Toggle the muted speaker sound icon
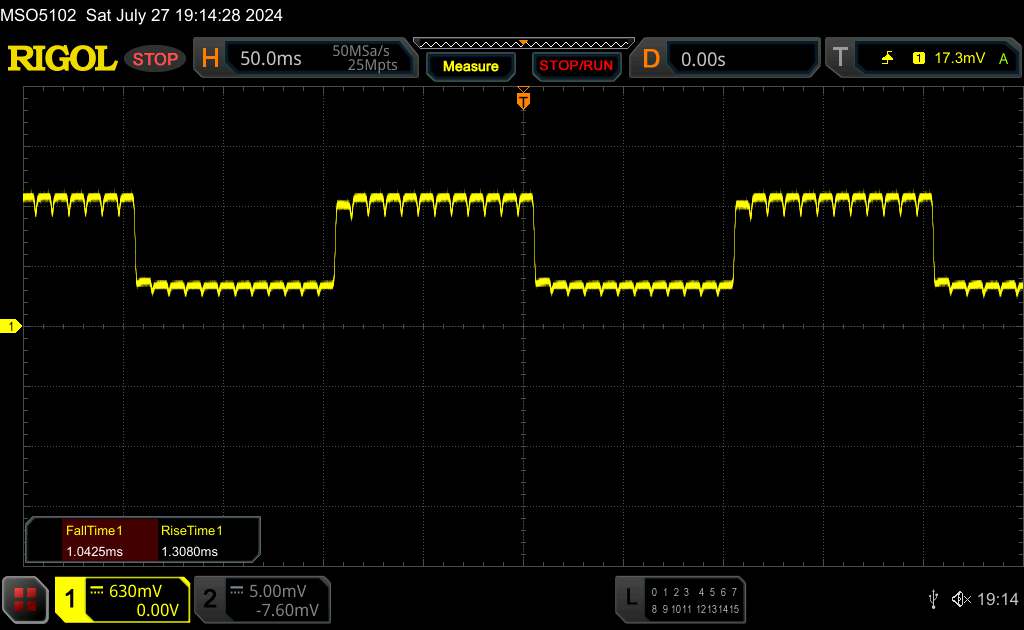 coord(961,599)
